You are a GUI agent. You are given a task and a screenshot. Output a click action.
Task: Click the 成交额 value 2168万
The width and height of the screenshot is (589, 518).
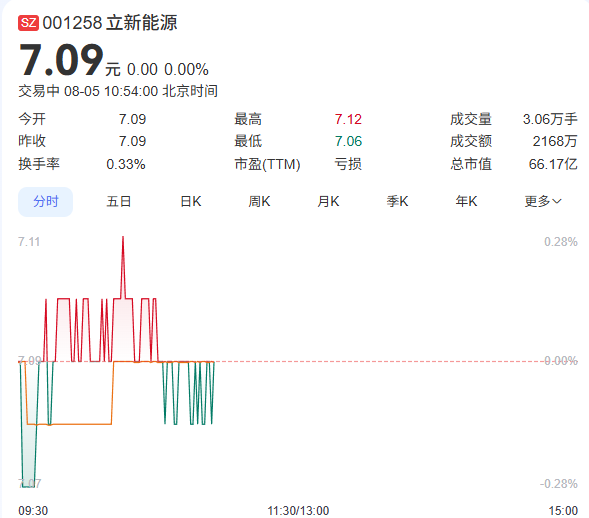pyautogui.click(x=555, y=141)
